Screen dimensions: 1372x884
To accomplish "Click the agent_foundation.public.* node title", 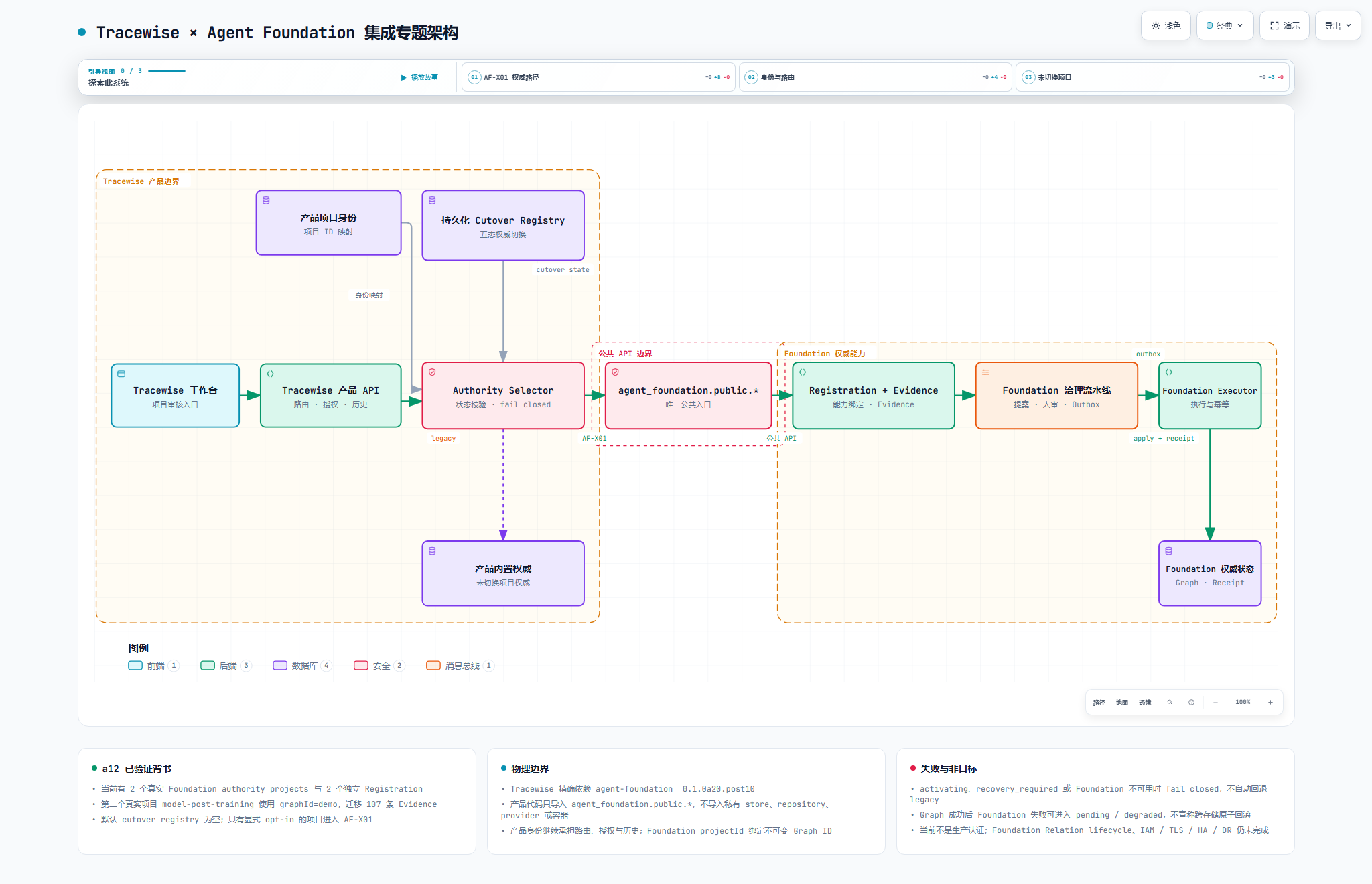I will (x=689, y=390).
